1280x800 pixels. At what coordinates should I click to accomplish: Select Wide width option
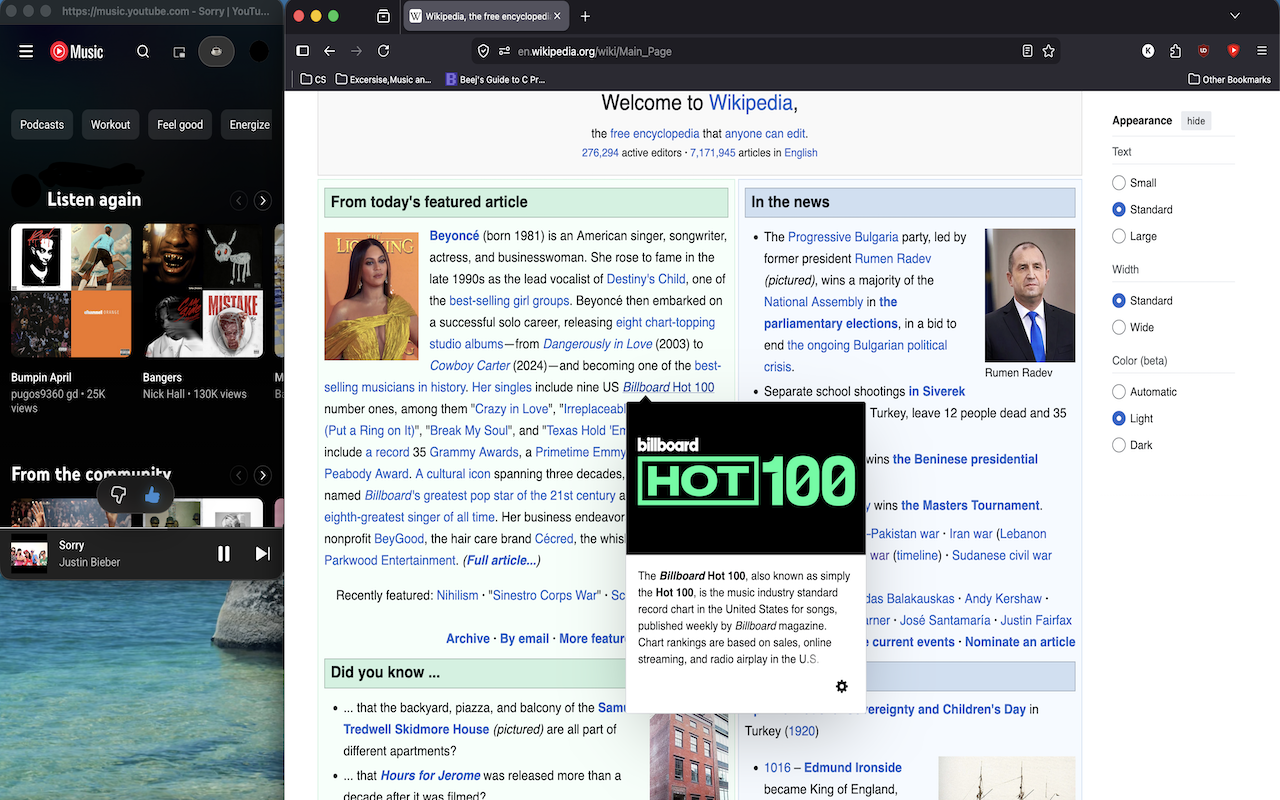pyautogui.click(x=1119, y=327)
